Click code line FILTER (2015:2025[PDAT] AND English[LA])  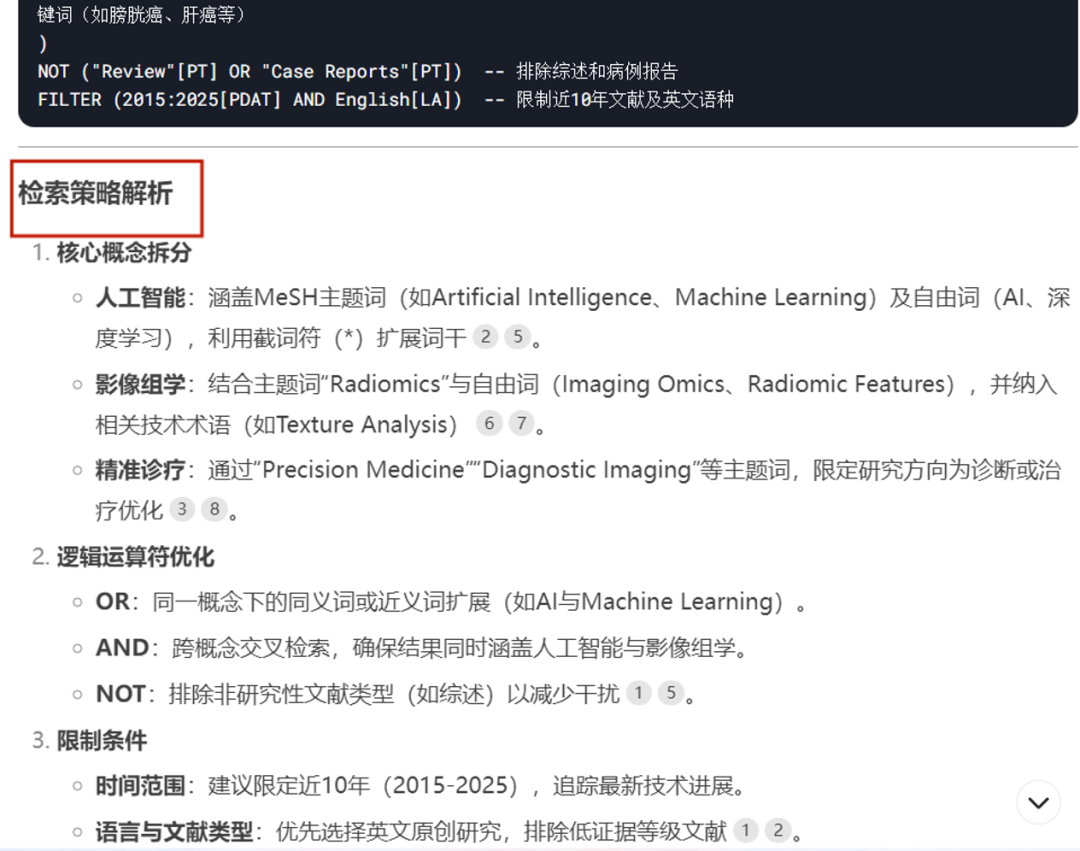(x=250, y=100)
